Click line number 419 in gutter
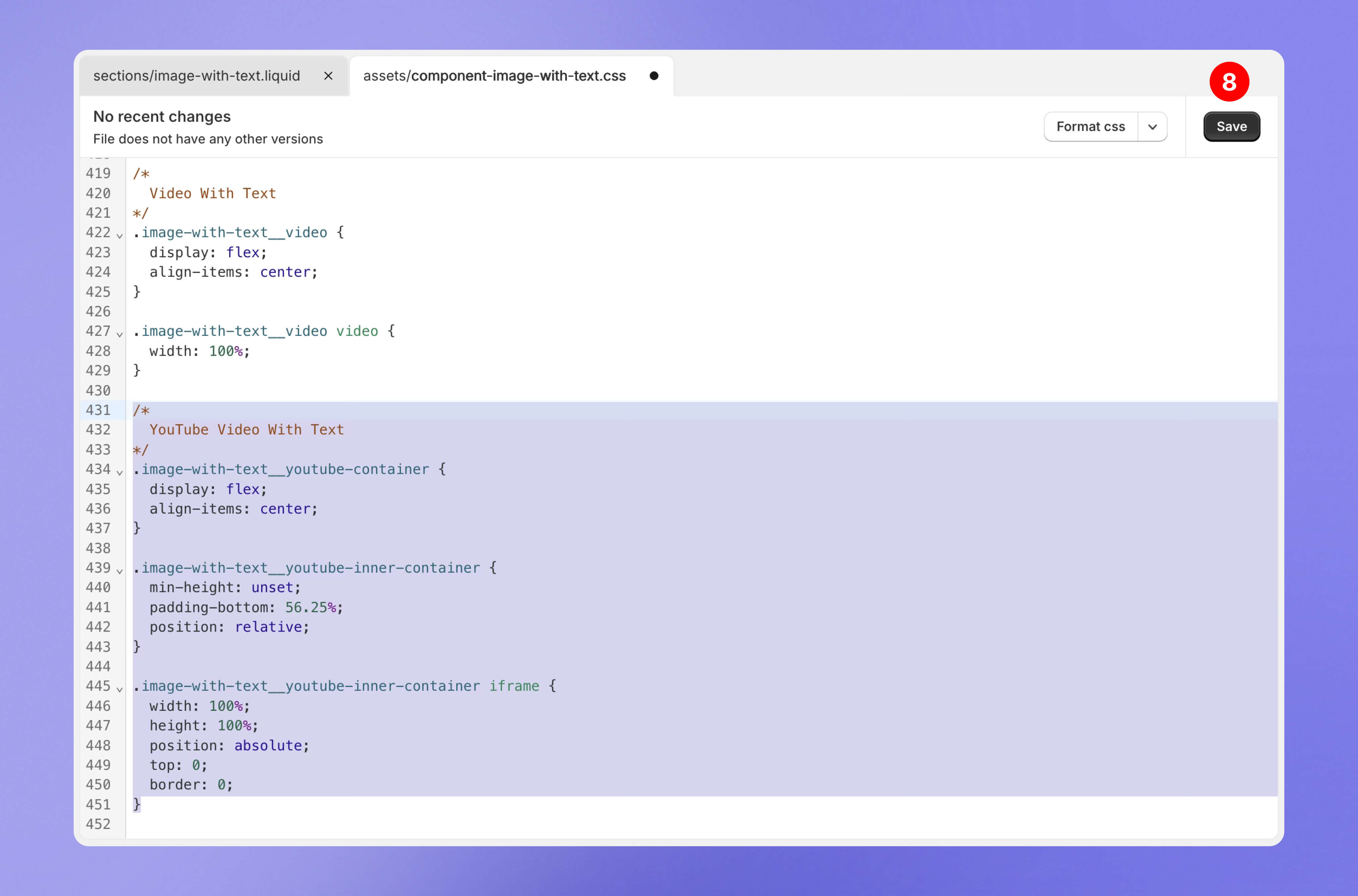This screenshot has height=896, width=1358. pyautogui.click(x=98, y=173)
